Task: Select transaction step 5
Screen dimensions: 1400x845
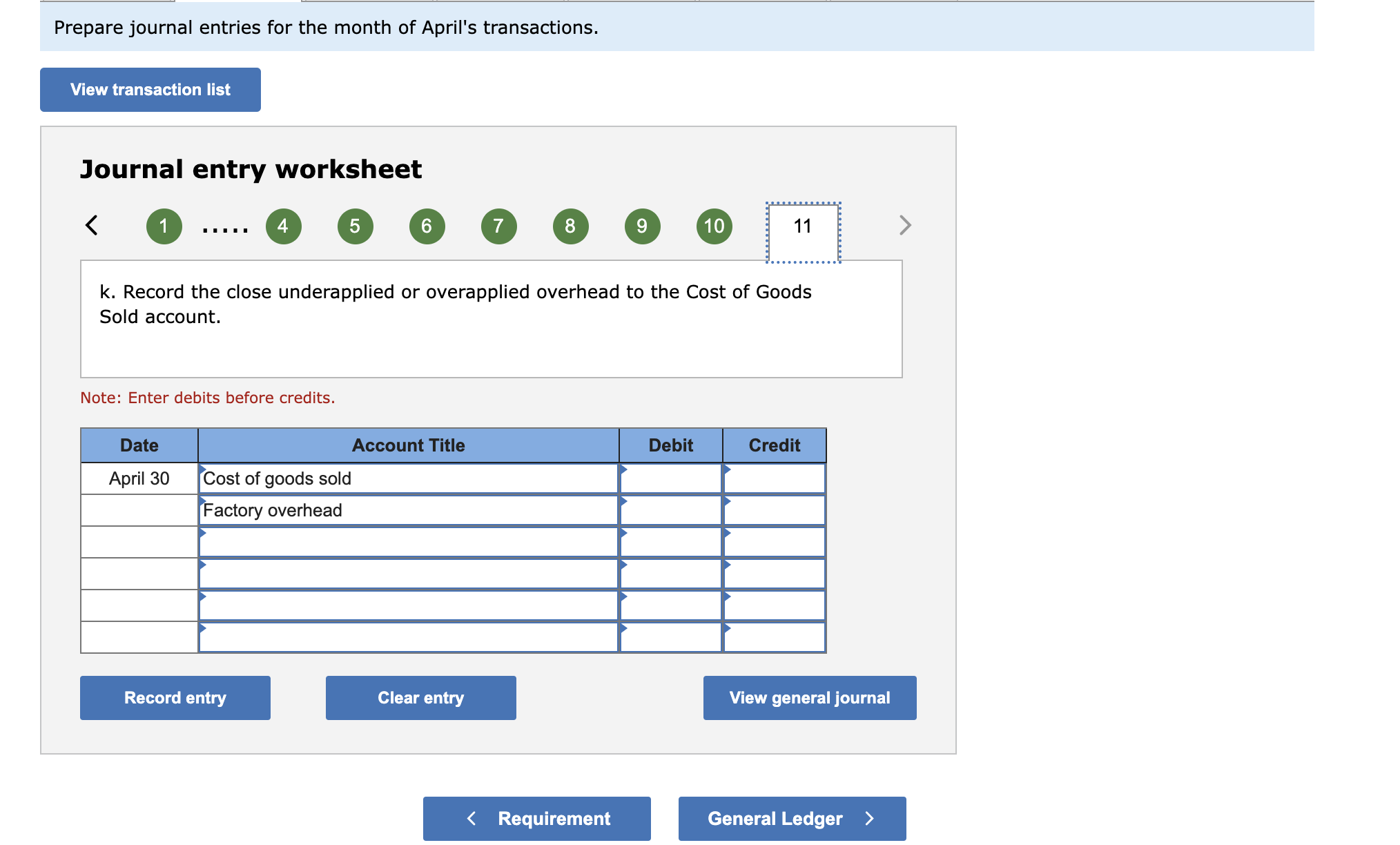Action: [x=354, y=226]
